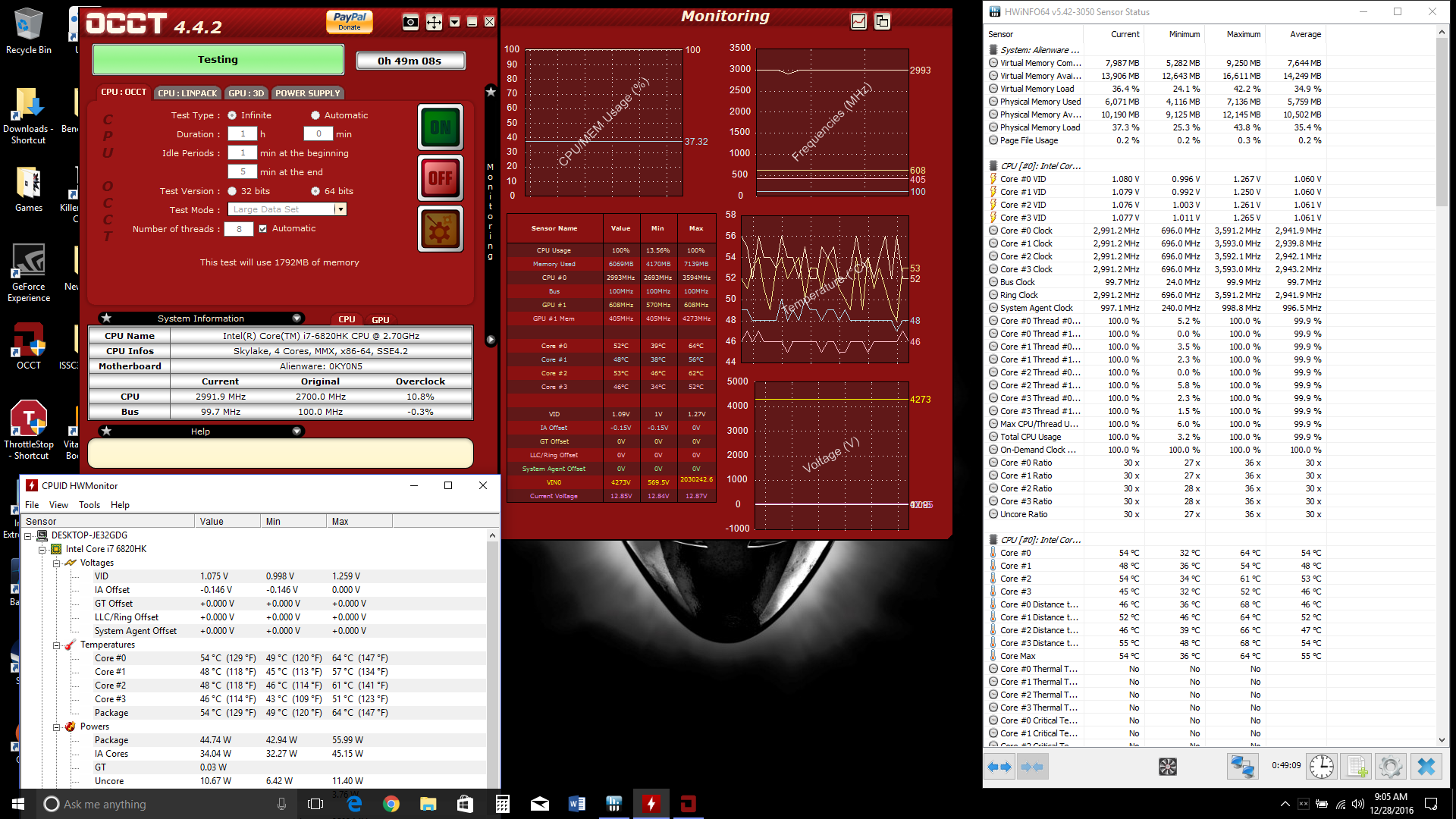
Task: Collapse Temperatures node in HWMonitor
Action: point(56,645)
